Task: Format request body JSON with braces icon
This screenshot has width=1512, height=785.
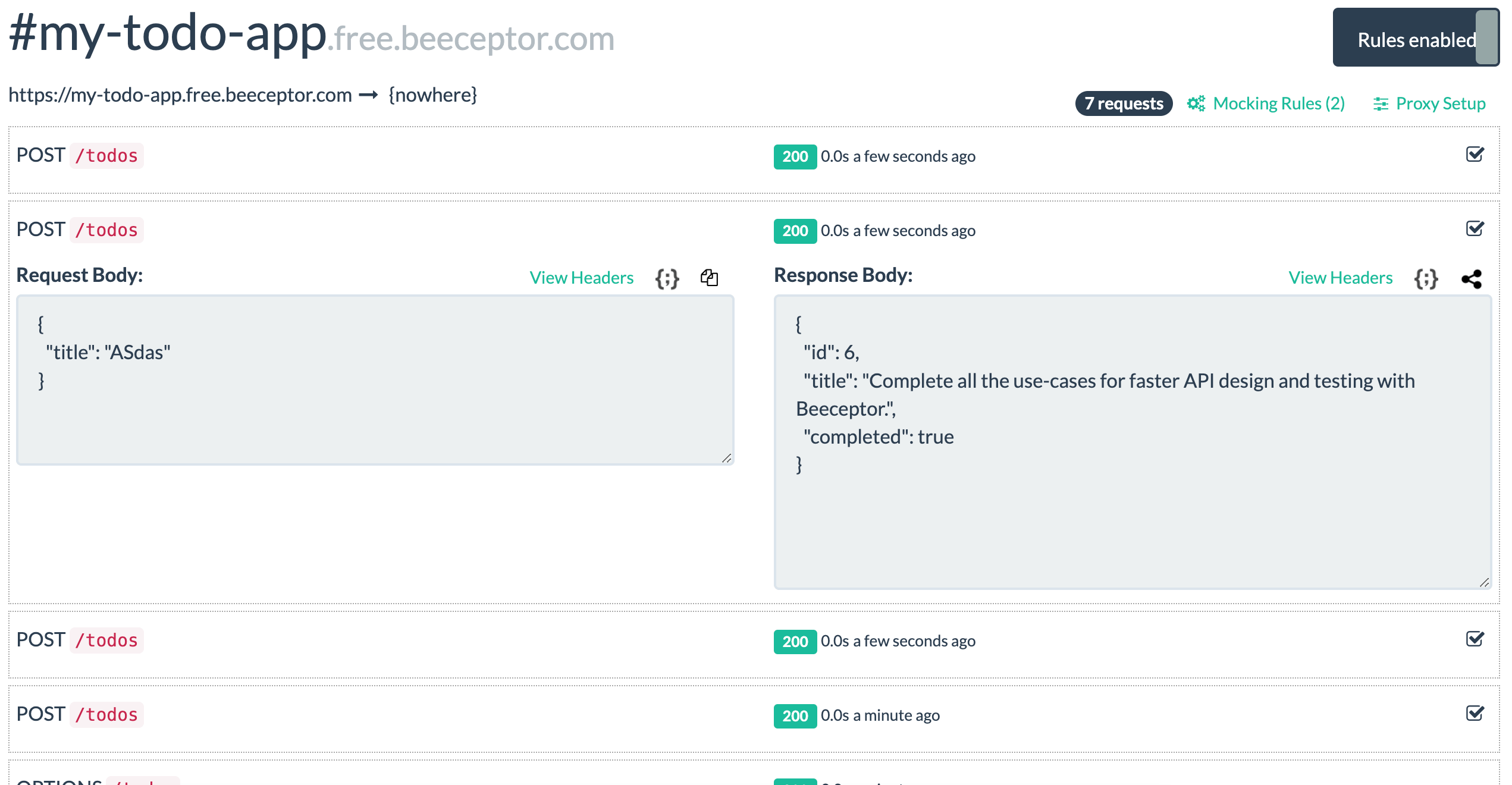Action: pyautogui.click(x=667, y=278)
